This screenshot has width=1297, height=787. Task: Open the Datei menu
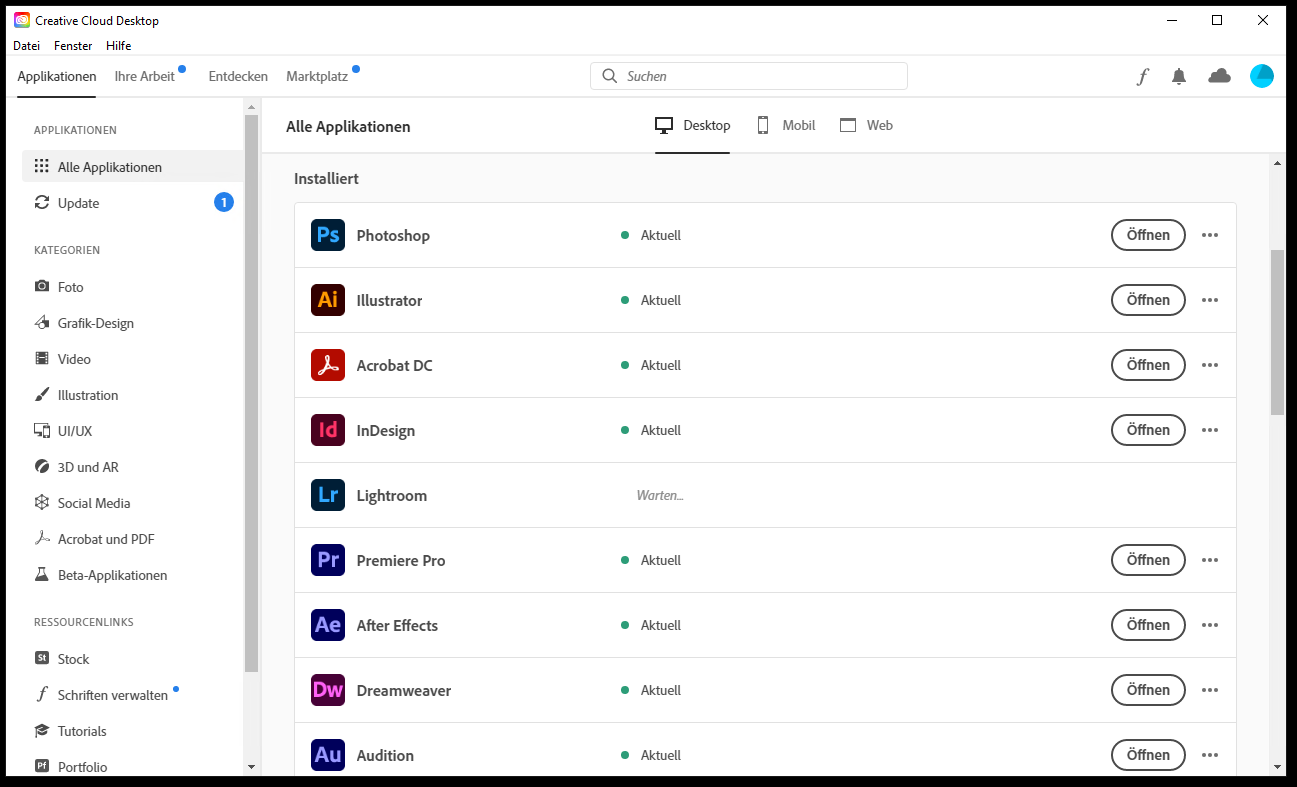(x=27, y=45)
